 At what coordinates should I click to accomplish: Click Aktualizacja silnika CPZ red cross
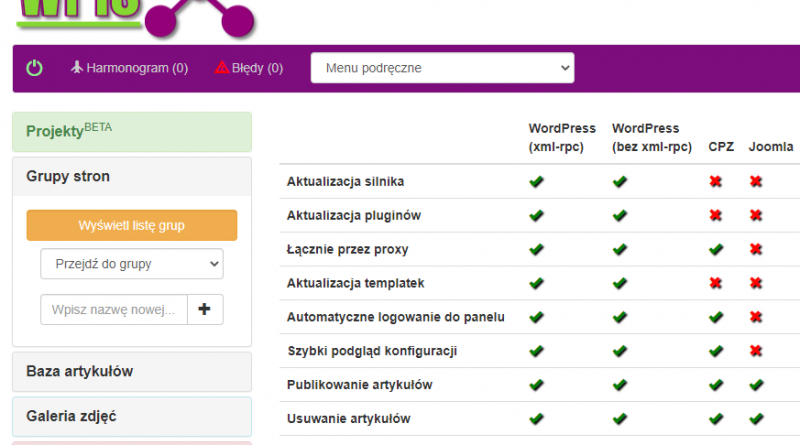pyautogui.click(x=715, y=181)
